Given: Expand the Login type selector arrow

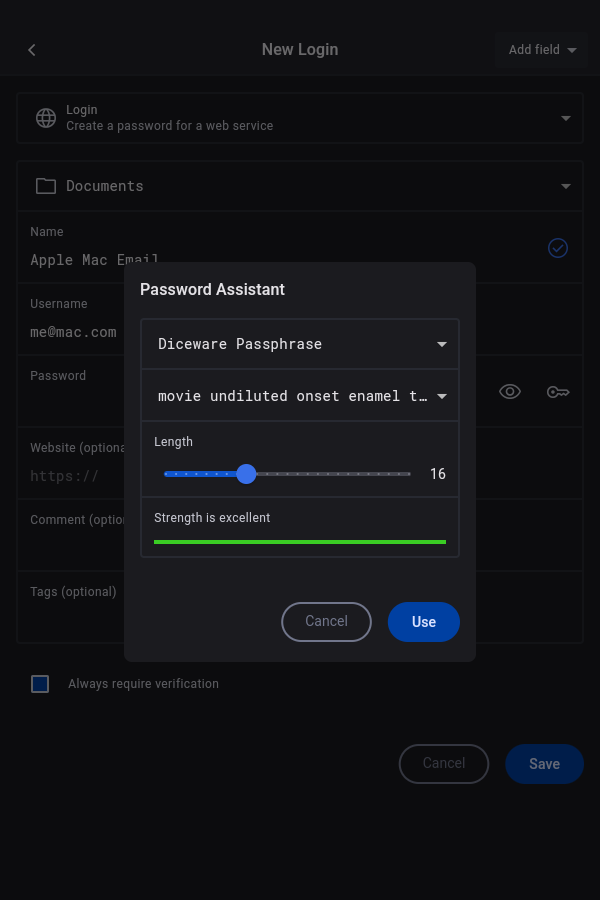Looking at the screenshot, I should tap(566, 118).
